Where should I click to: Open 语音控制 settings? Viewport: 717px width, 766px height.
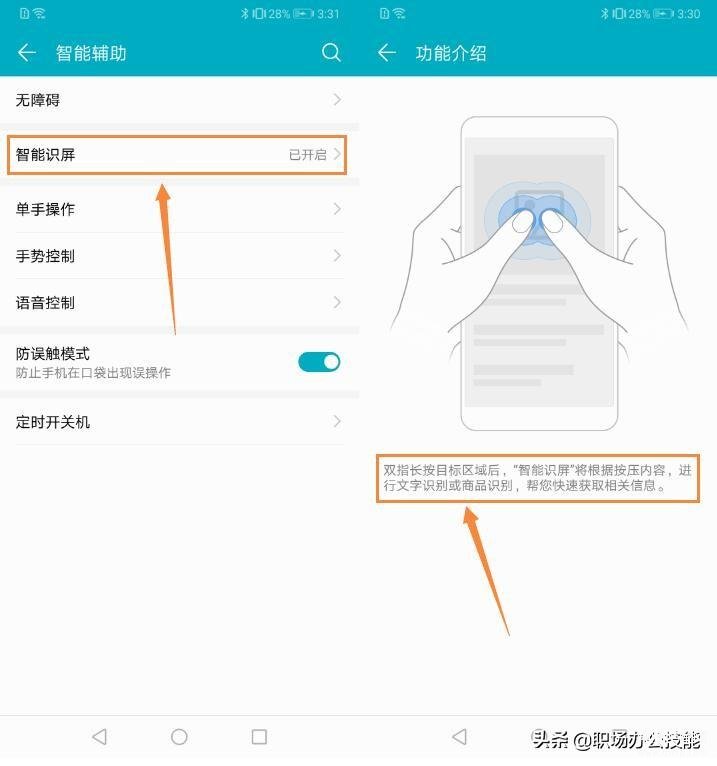(x=179, y=302)
